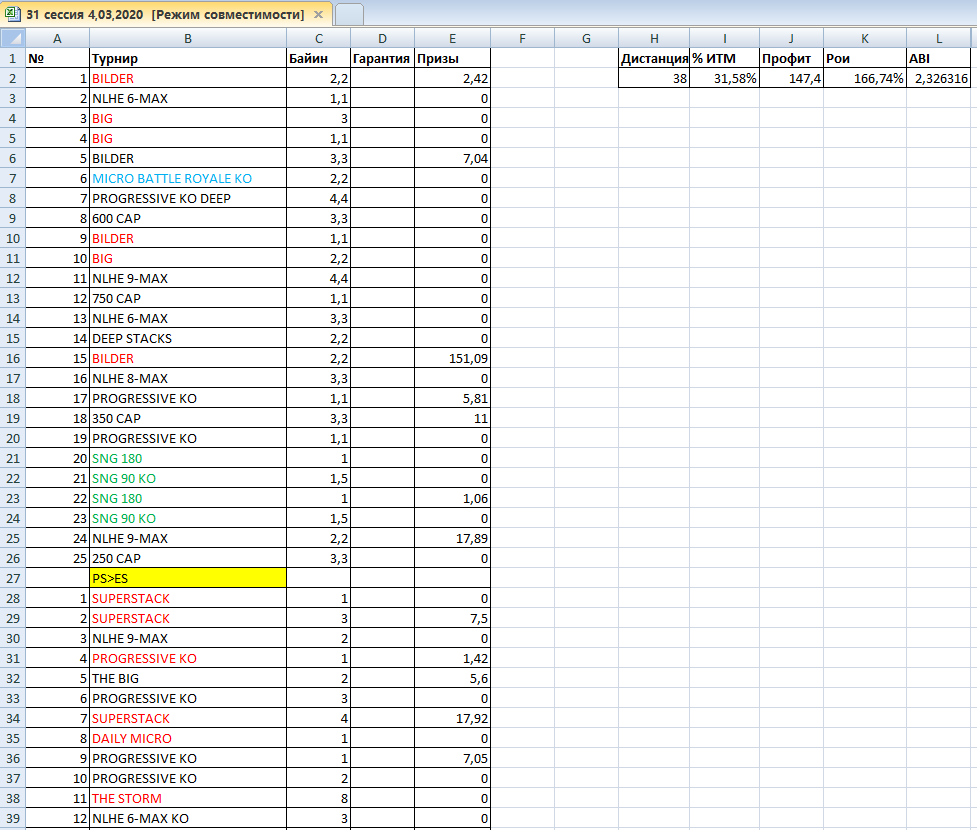
Task: Click the '600 CAP' cell
Action: [188, 219]
